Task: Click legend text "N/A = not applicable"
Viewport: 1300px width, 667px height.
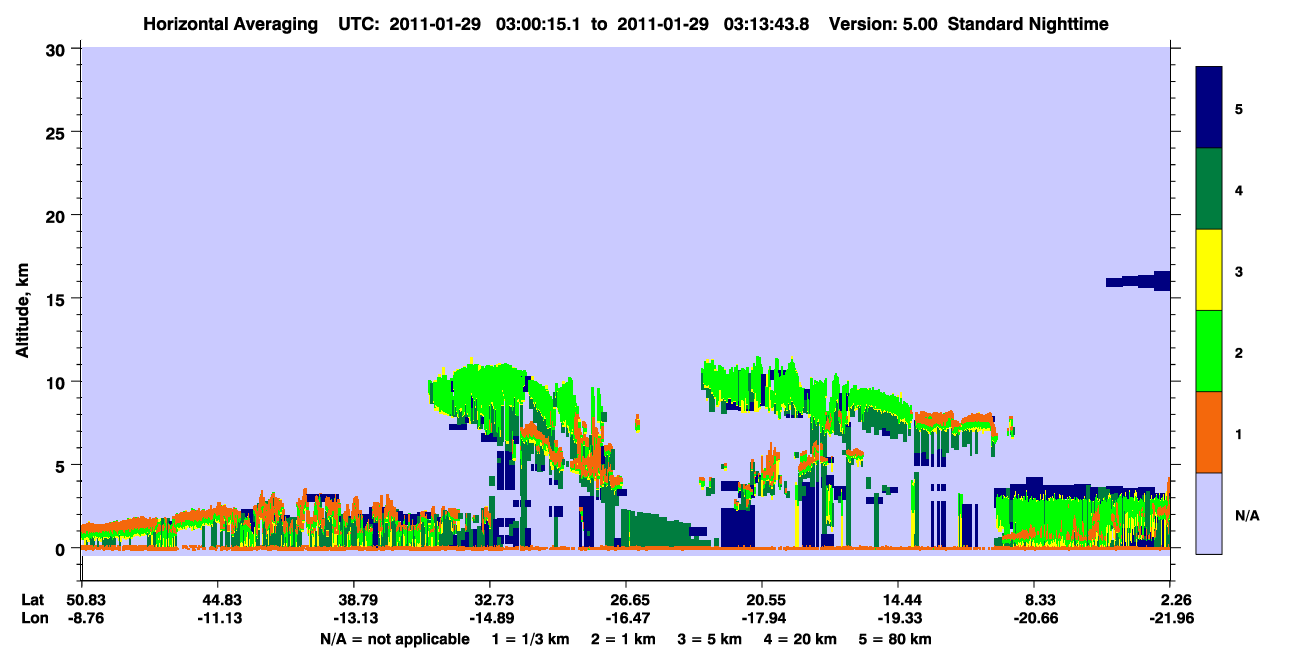Action: (x=394, y=638)
